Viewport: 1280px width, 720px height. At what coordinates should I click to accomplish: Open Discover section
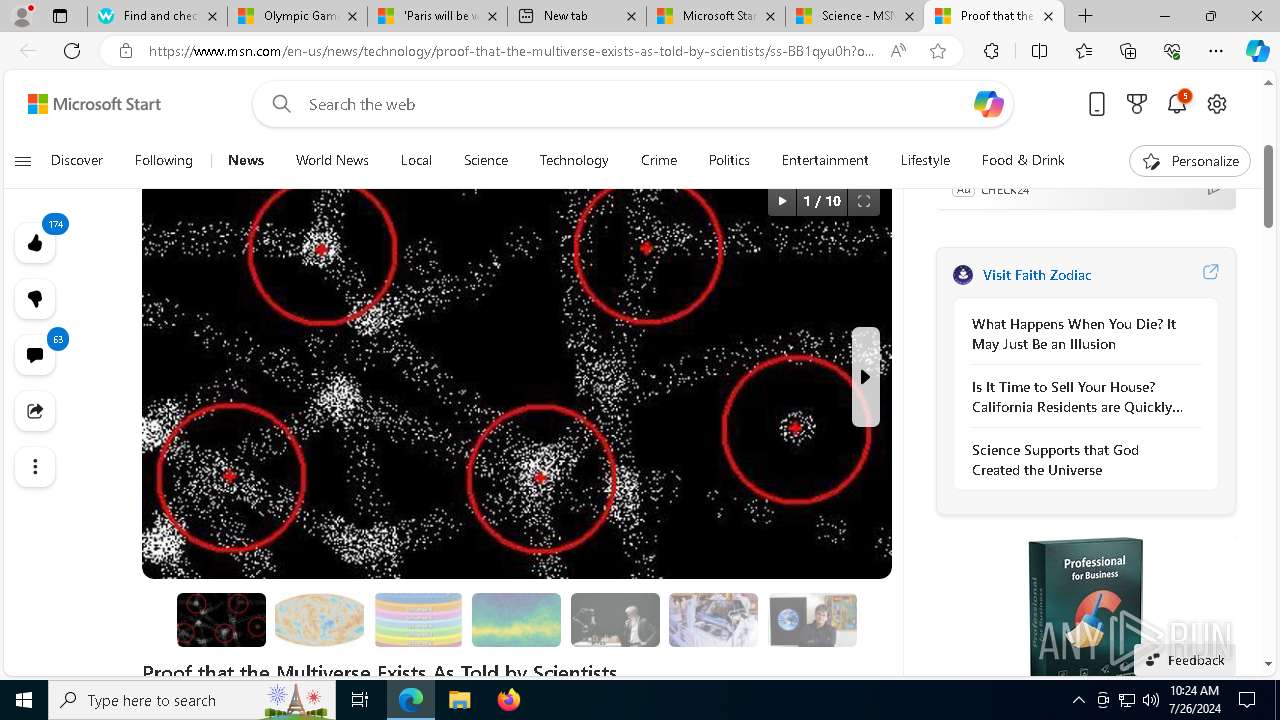[77, 160]
